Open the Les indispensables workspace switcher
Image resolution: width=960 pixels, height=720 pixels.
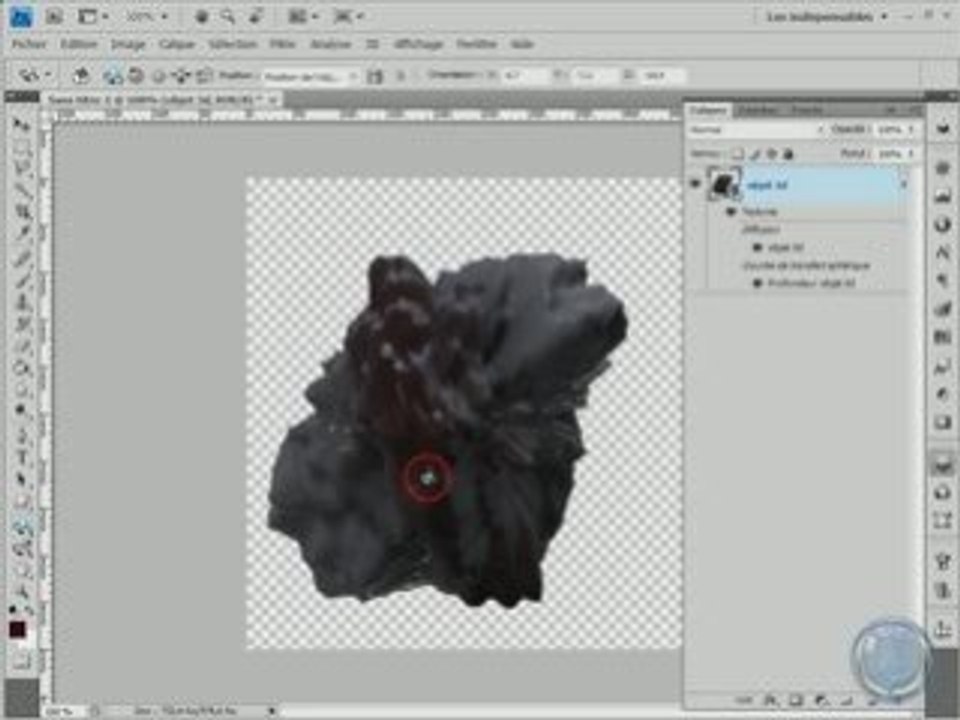(x=827, y=17)
